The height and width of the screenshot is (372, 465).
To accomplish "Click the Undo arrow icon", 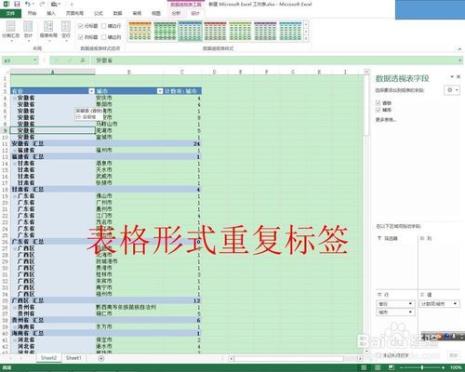I will pyautogui.click(x=28, y=4).
